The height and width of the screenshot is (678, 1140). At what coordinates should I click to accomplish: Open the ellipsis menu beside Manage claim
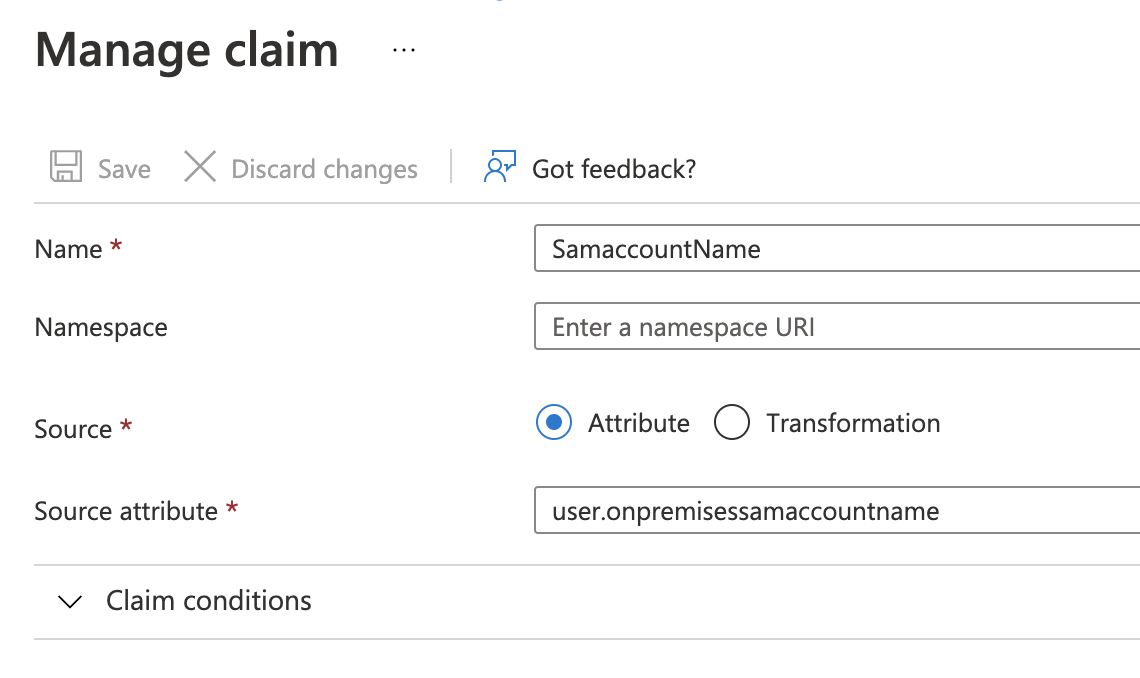pos(404,50)
